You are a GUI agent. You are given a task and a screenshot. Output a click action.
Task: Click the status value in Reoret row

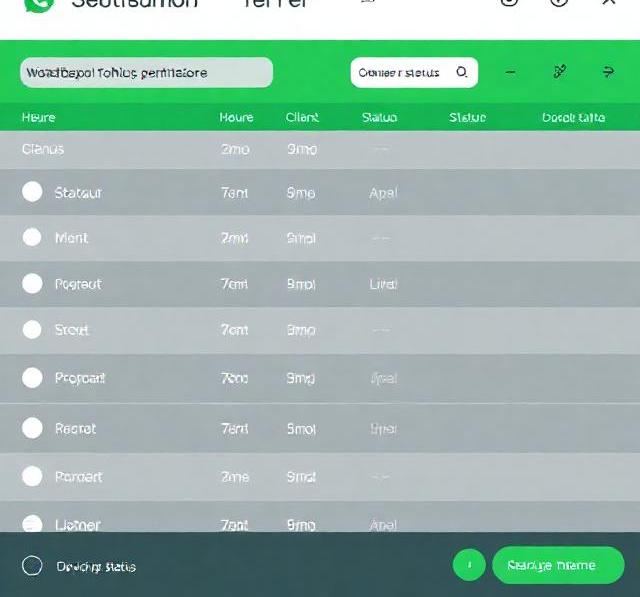click(x=383, y=429)
